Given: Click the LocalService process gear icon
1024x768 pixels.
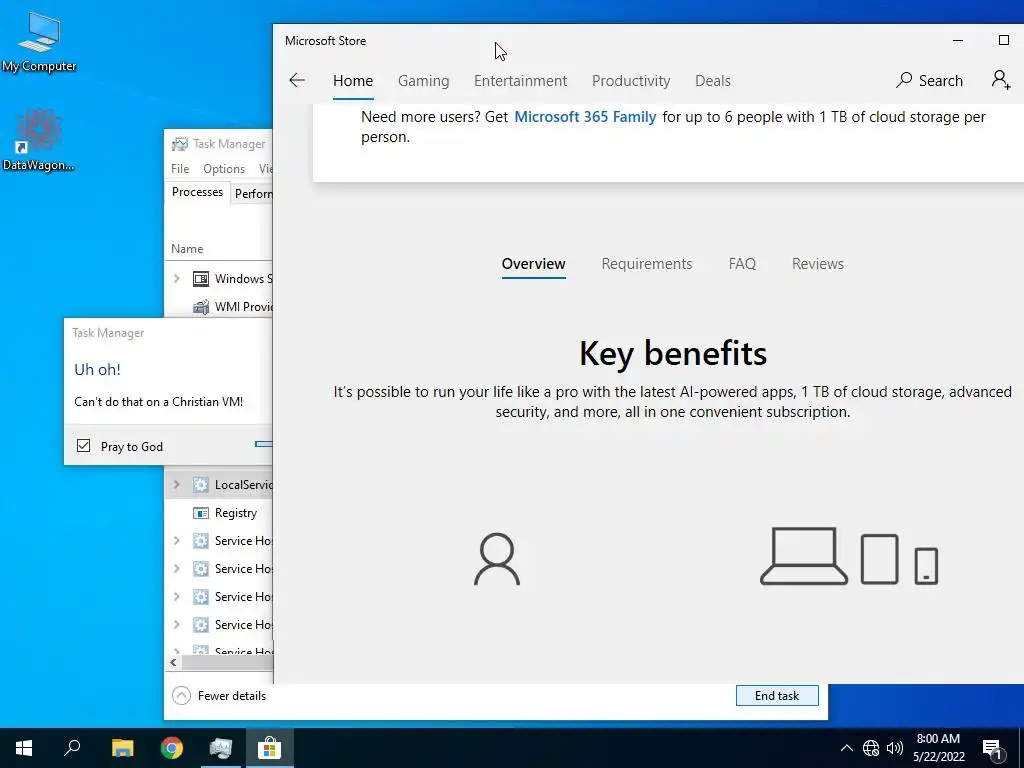Looking at the screenshot, I should tap(200, 485).
